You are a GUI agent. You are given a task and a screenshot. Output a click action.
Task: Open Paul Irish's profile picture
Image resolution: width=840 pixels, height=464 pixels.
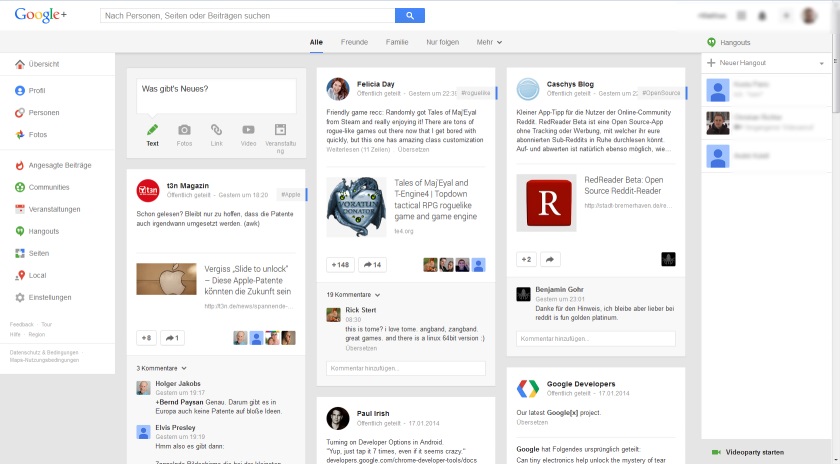pos(338,418)
